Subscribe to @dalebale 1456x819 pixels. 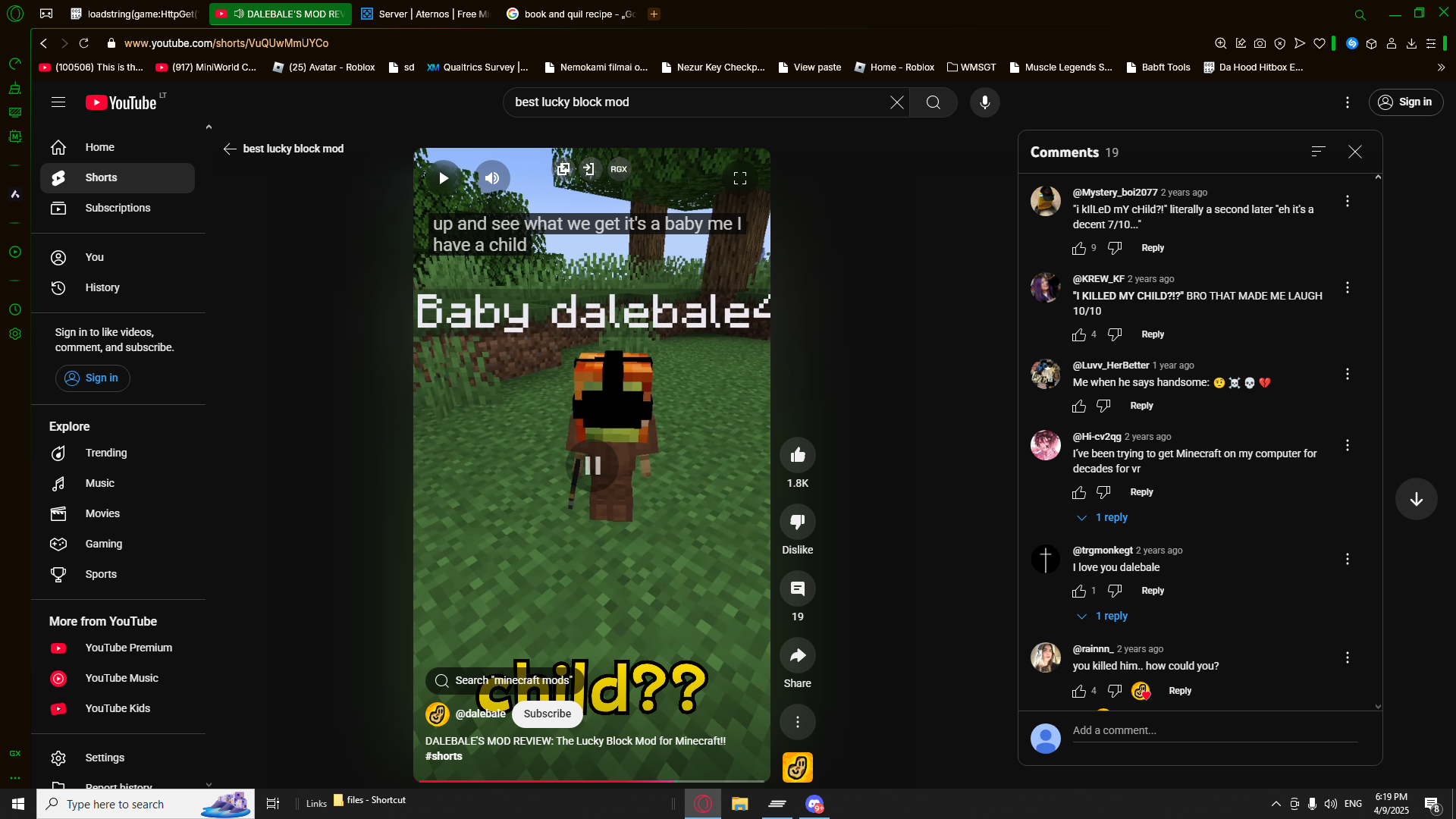click(548, 714)
